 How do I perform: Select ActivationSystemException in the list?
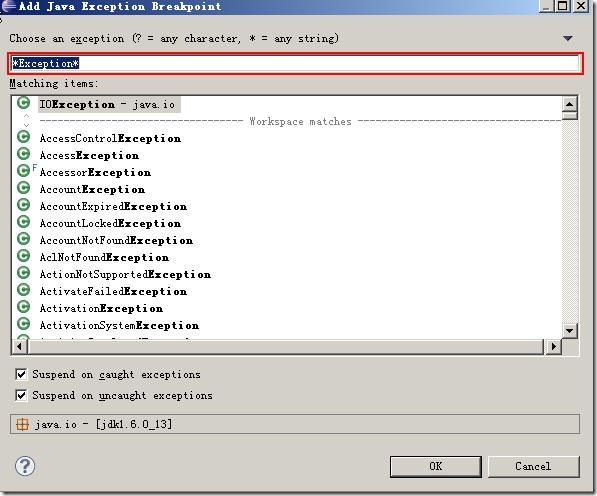click(120, 325)
